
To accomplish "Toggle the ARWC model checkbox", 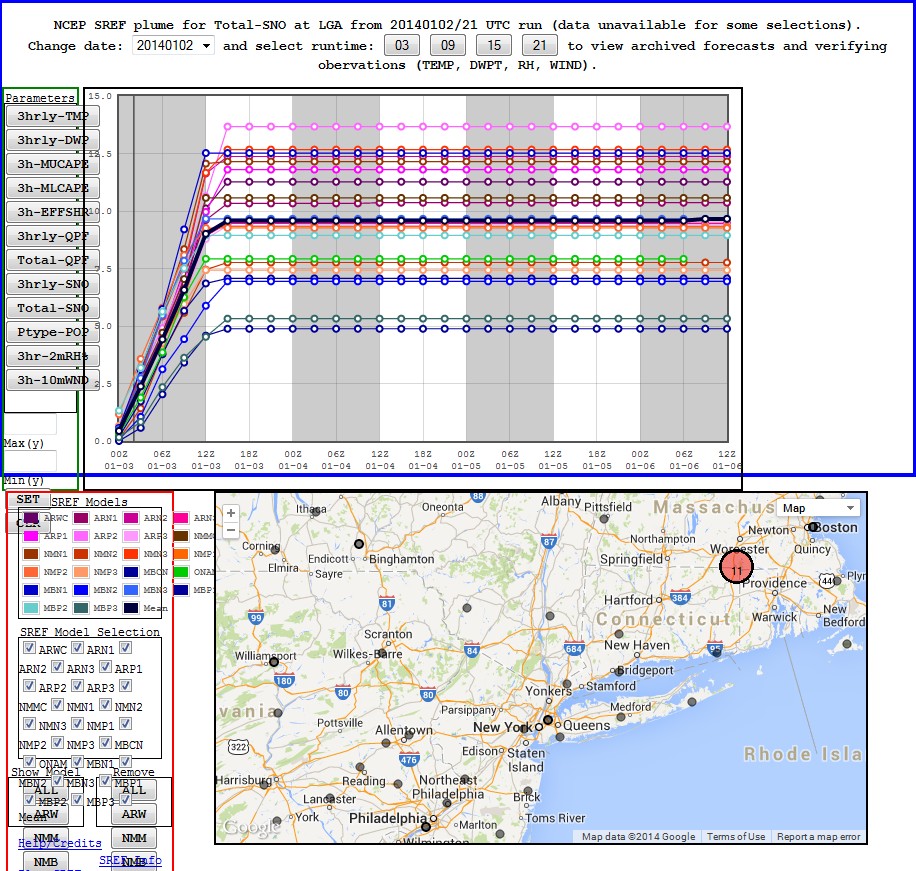I will click(x=30, y=648).
